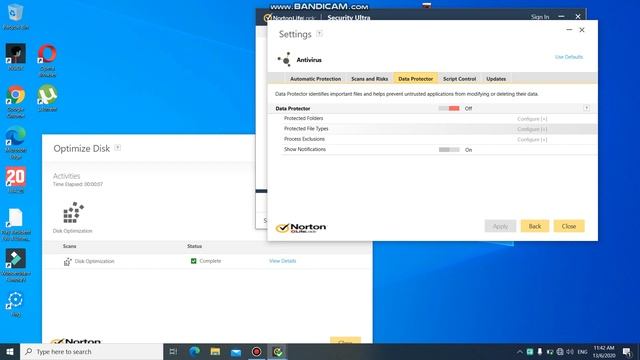640x360 pixels.
Task: Open View Details for Disk Optimization
Action: [x=282, y=261]
